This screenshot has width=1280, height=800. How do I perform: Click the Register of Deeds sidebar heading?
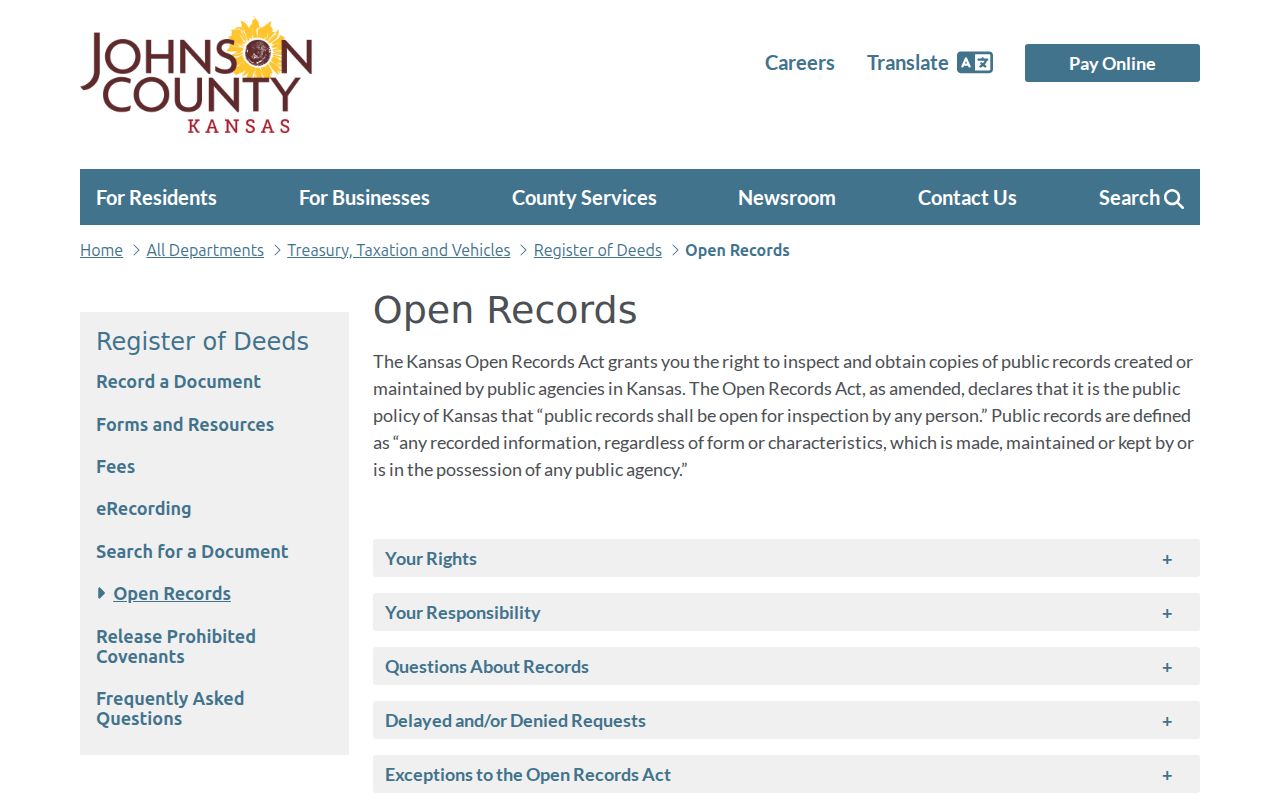coord(202,341)
